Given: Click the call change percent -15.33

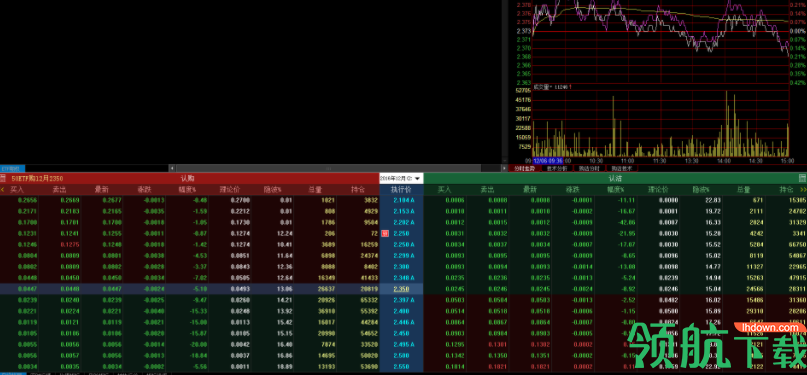Looking at the screenshot, I should click(x=198, y=311).
